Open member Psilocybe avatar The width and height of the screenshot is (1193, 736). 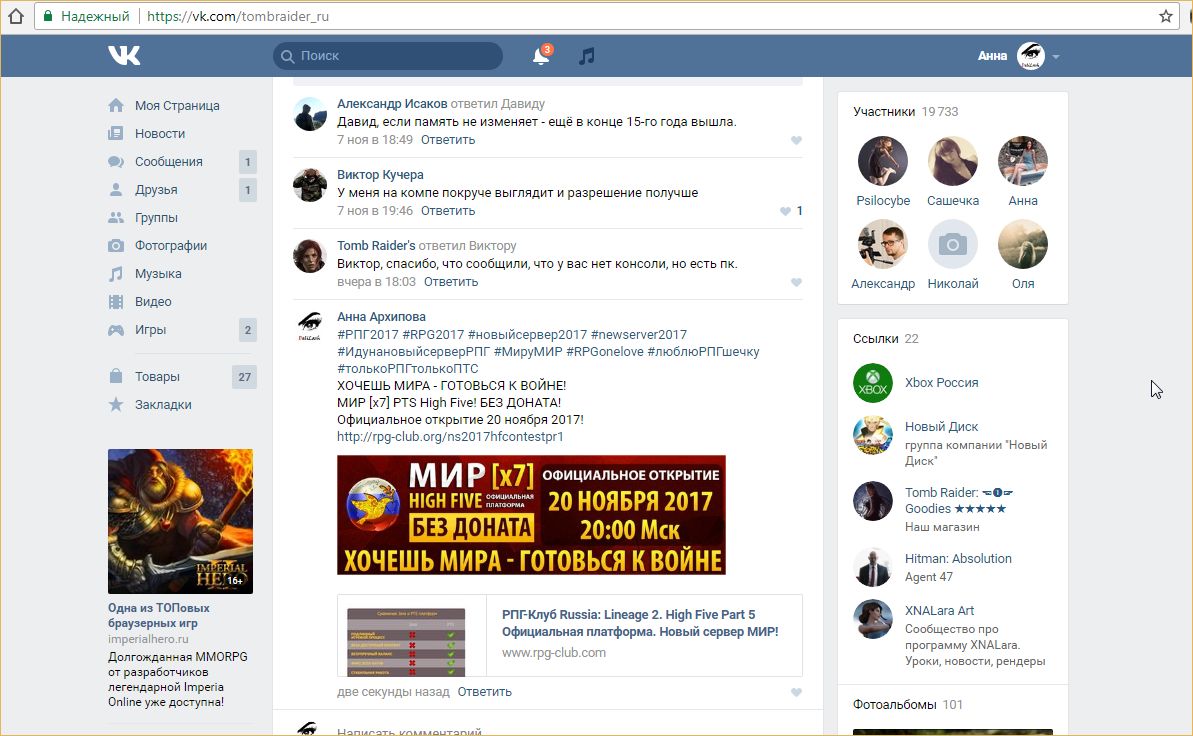[x=883, y=161]
